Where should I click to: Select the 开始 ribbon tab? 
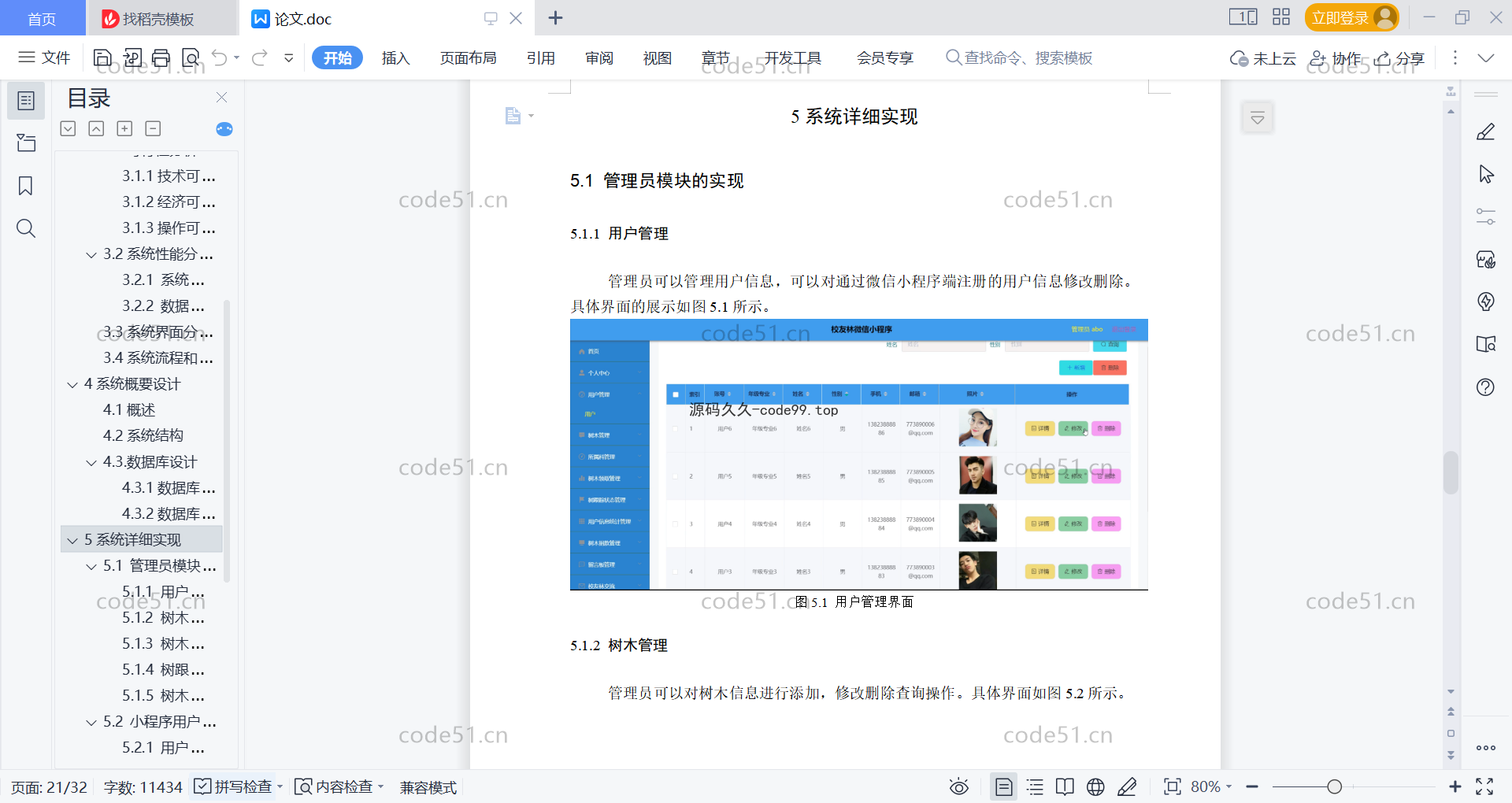tap(337, 57)
